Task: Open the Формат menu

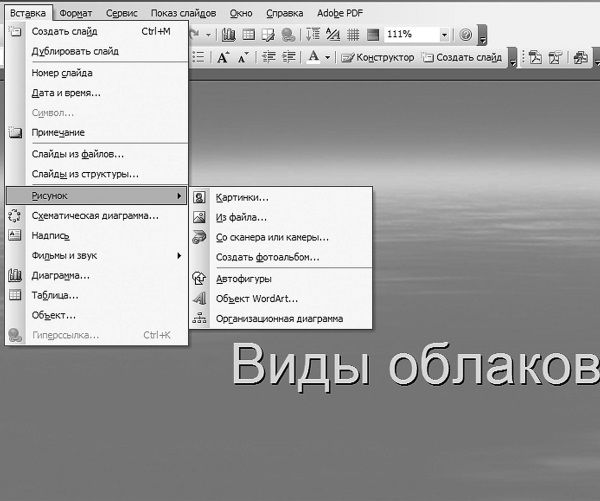Action: 76,14
